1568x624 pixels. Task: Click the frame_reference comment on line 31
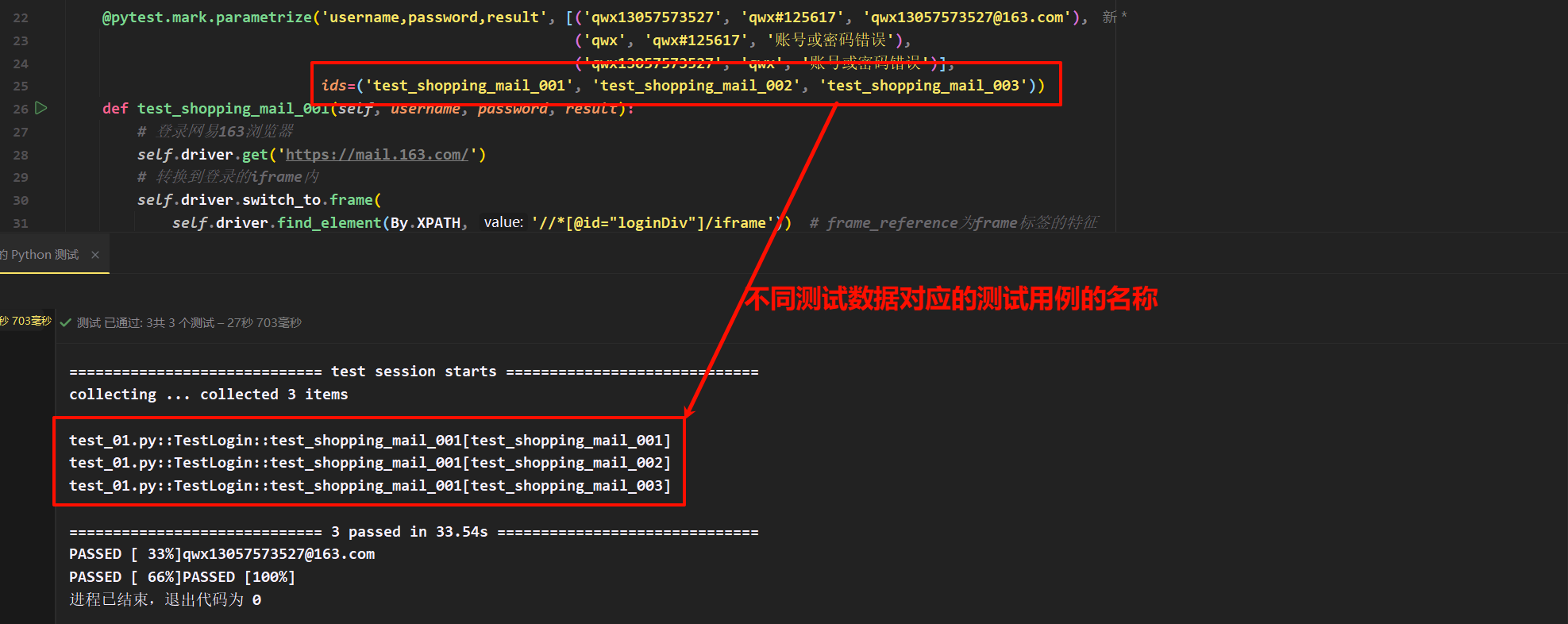(954, 223)
